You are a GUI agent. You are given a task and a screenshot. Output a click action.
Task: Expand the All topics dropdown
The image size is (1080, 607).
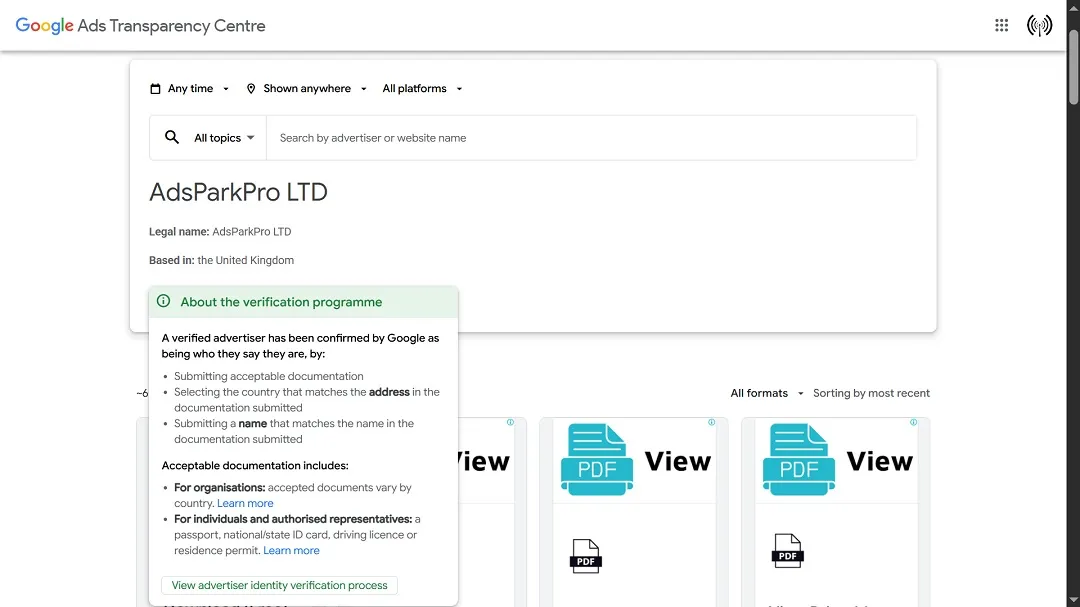point(224,138)
